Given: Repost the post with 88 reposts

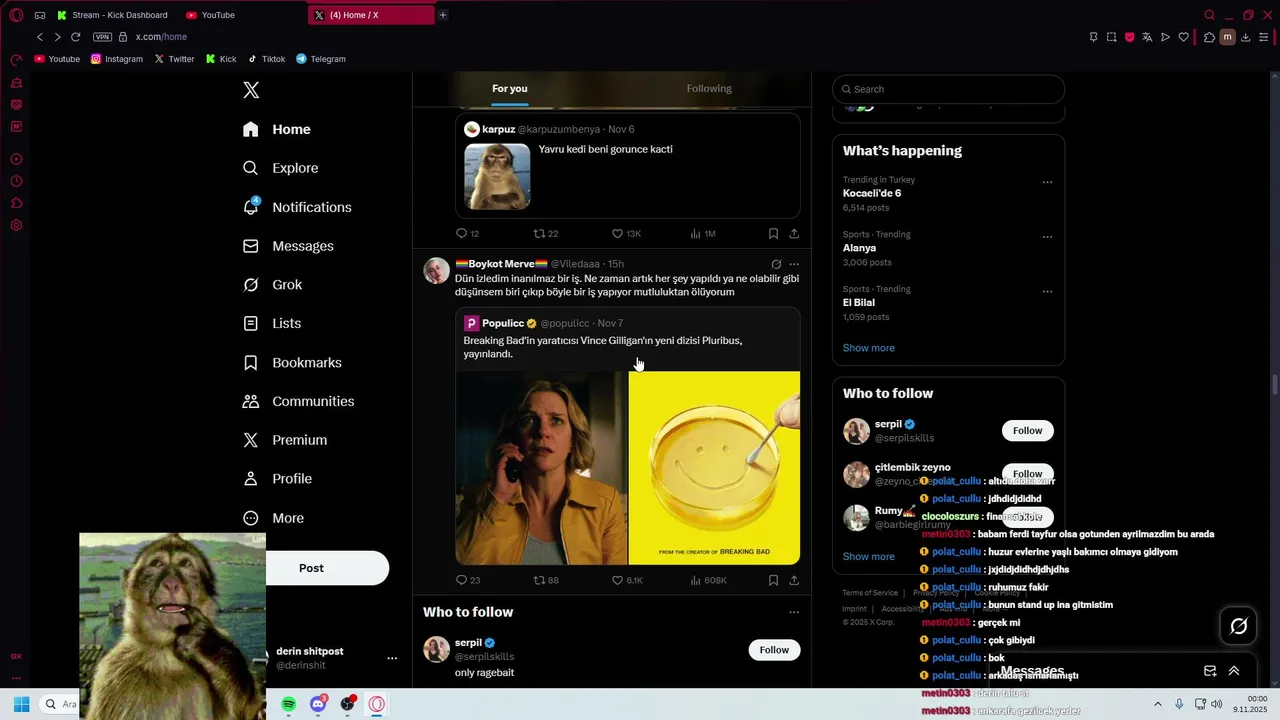Looking at the screenshot, I should click(545, 580).
